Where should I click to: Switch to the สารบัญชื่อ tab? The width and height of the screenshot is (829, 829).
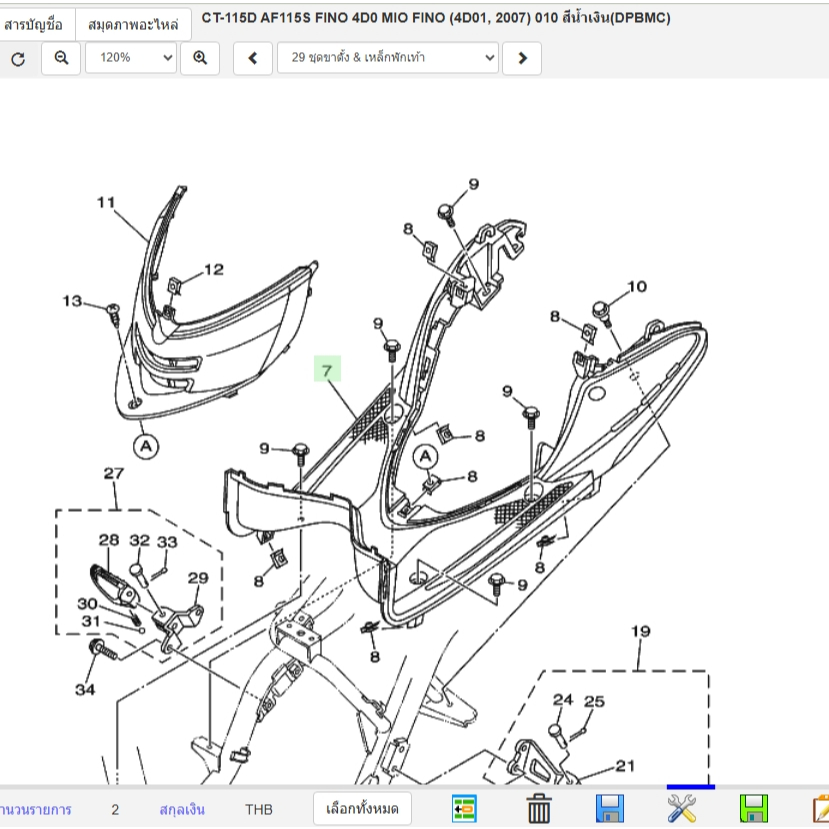34,24
